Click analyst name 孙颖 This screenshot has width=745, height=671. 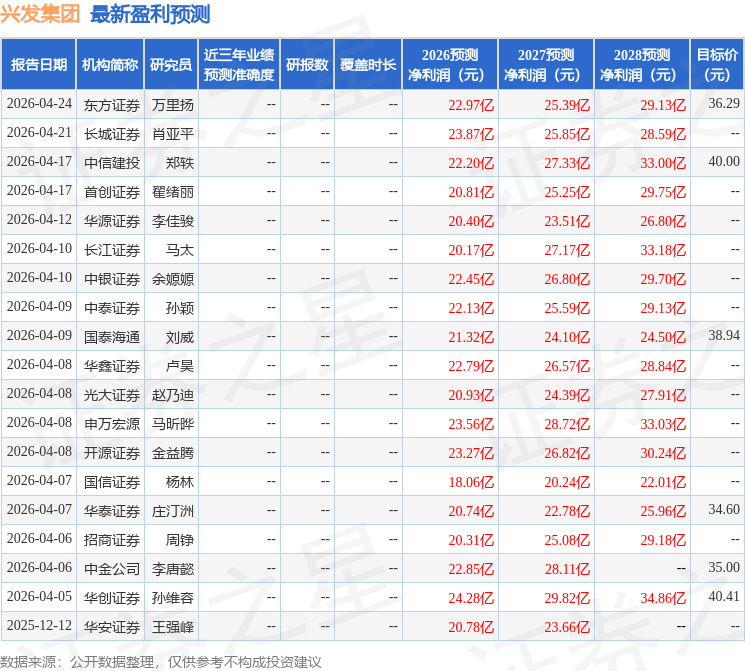[x=180, y=308]
